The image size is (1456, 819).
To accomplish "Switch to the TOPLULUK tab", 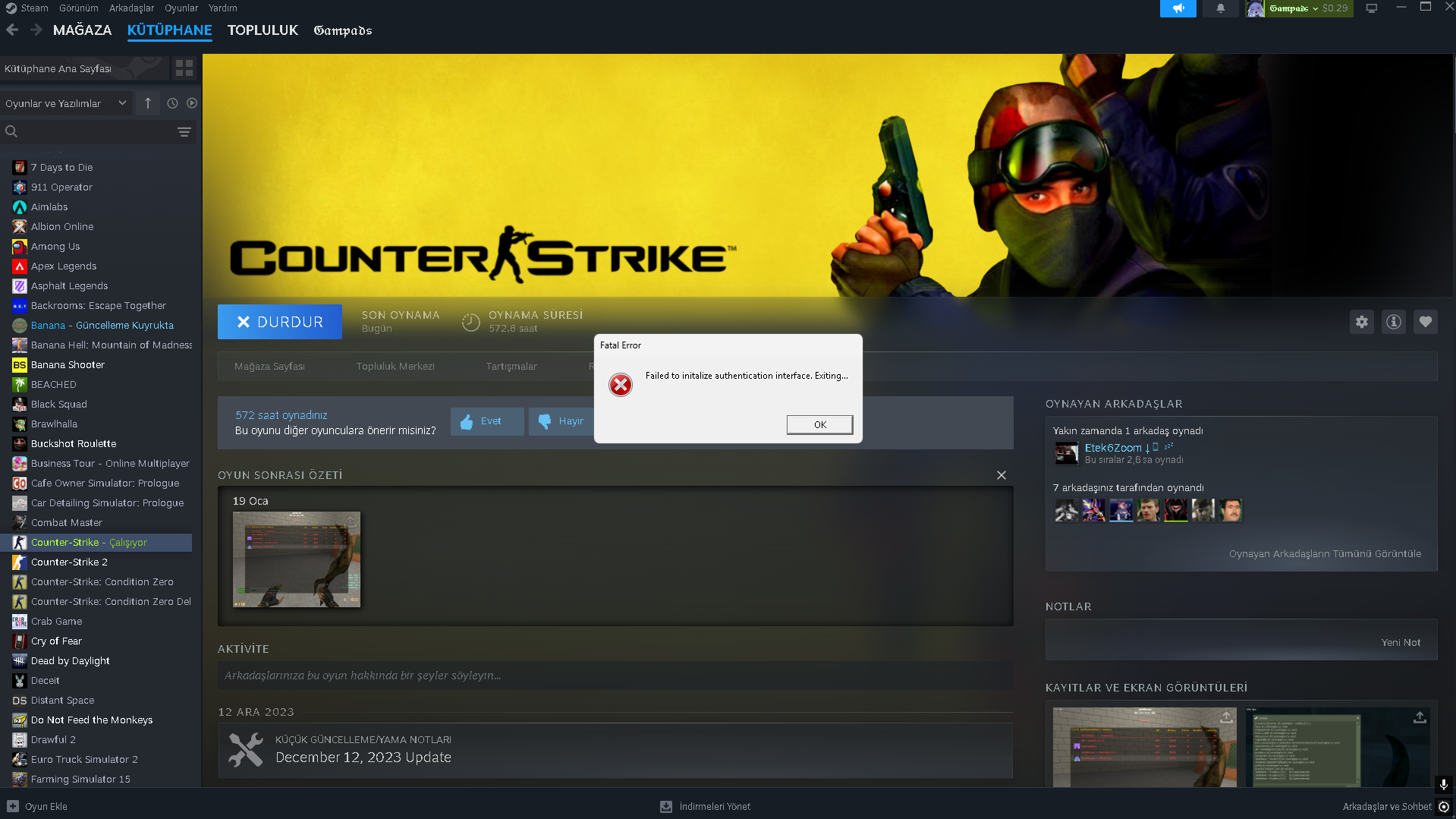I will click(263, 30).
